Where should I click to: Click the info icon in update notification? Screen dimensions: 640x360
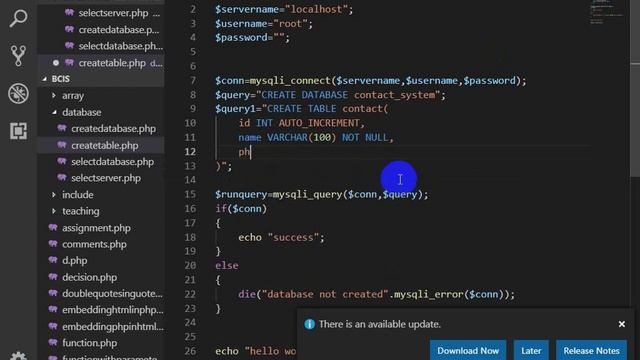tap(309, 324)
